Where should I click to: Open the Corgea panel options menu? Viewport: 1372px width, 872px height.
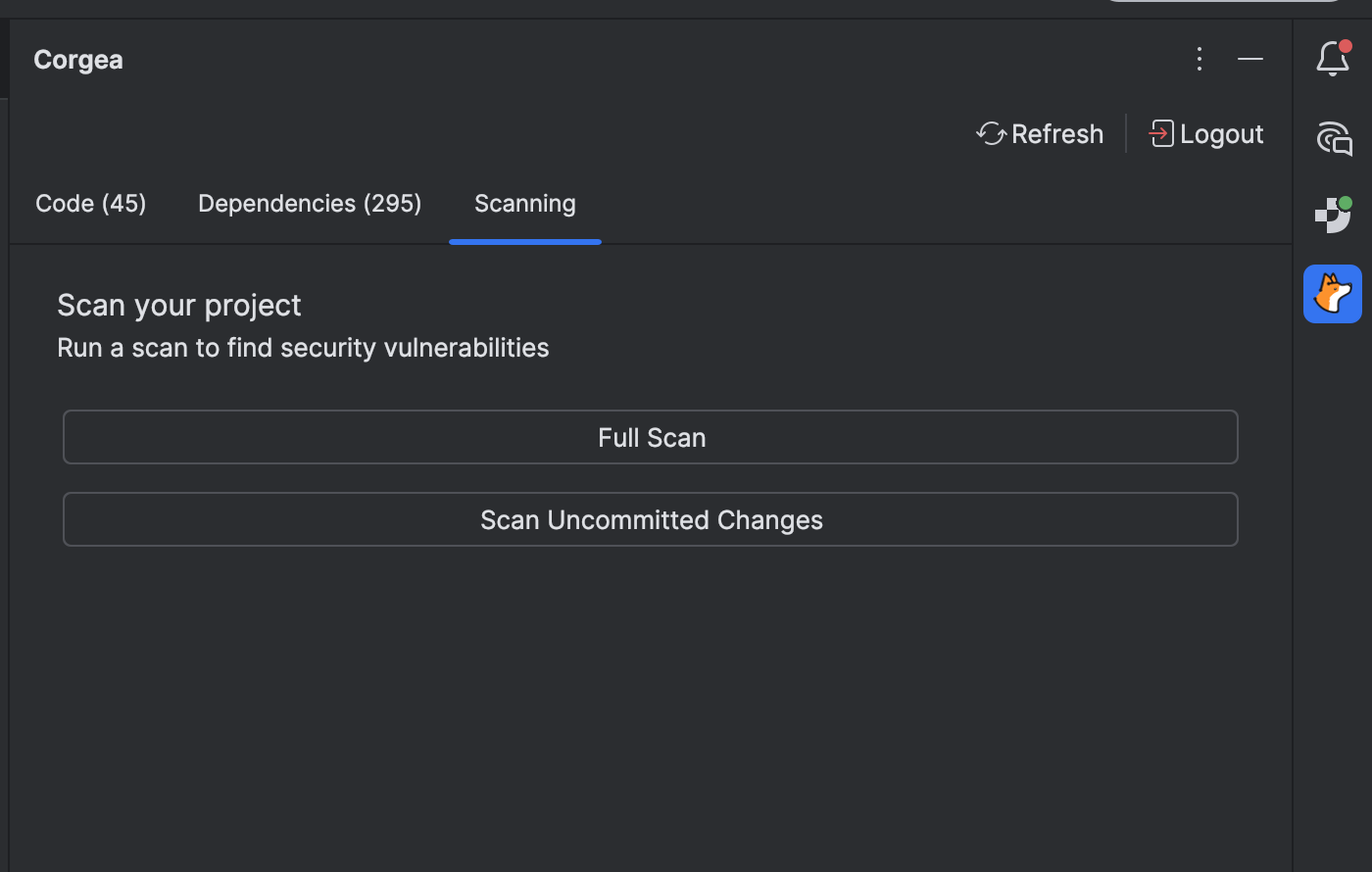[x=1199, y=59]
